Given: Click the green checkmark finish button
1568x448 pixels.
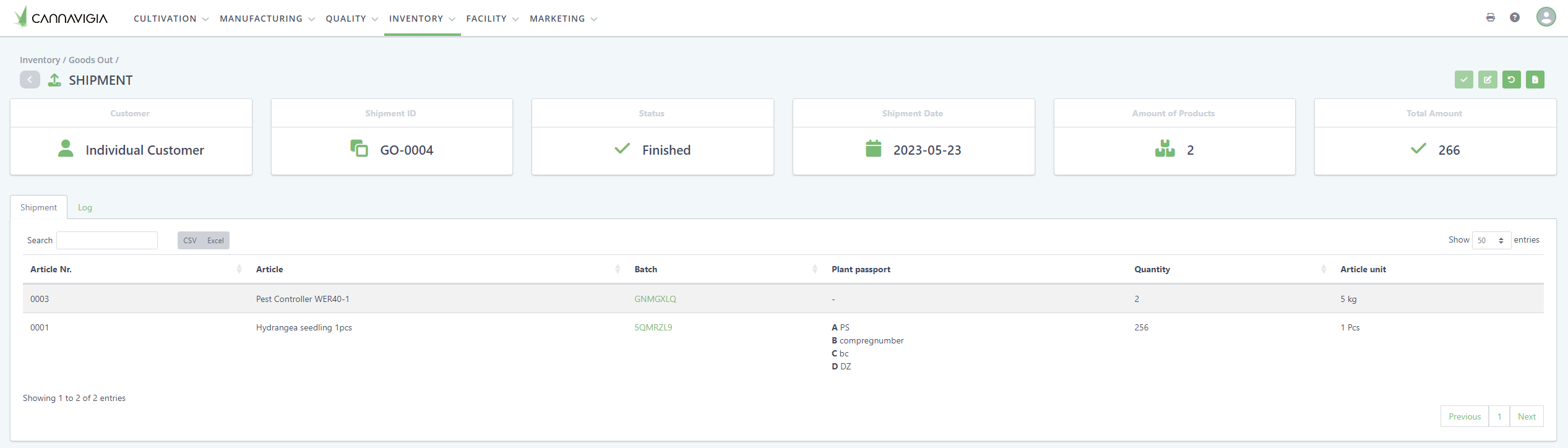Looking at the screenshot, I should (x=1463, y=80).
